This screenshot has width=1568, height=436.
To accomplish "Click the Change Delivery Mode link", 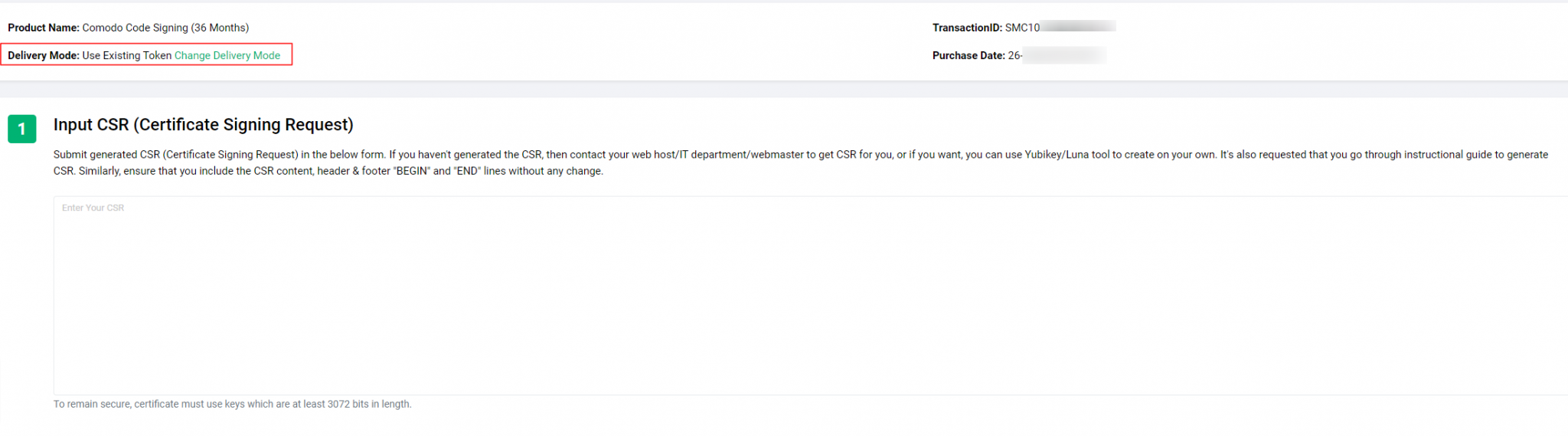I will click(x=227, y=56).
